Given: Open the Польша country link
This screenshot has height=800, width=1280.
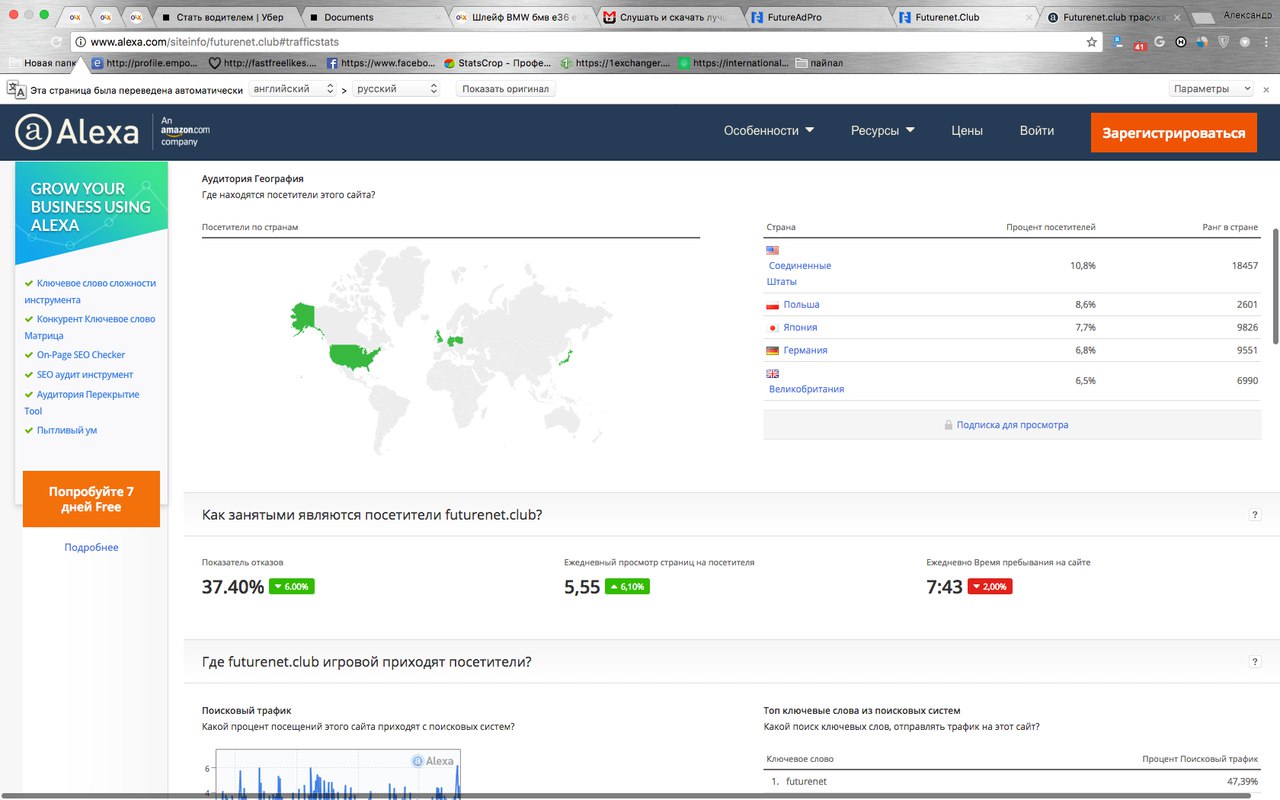Looking at the screenshot, I should [801, 305].
